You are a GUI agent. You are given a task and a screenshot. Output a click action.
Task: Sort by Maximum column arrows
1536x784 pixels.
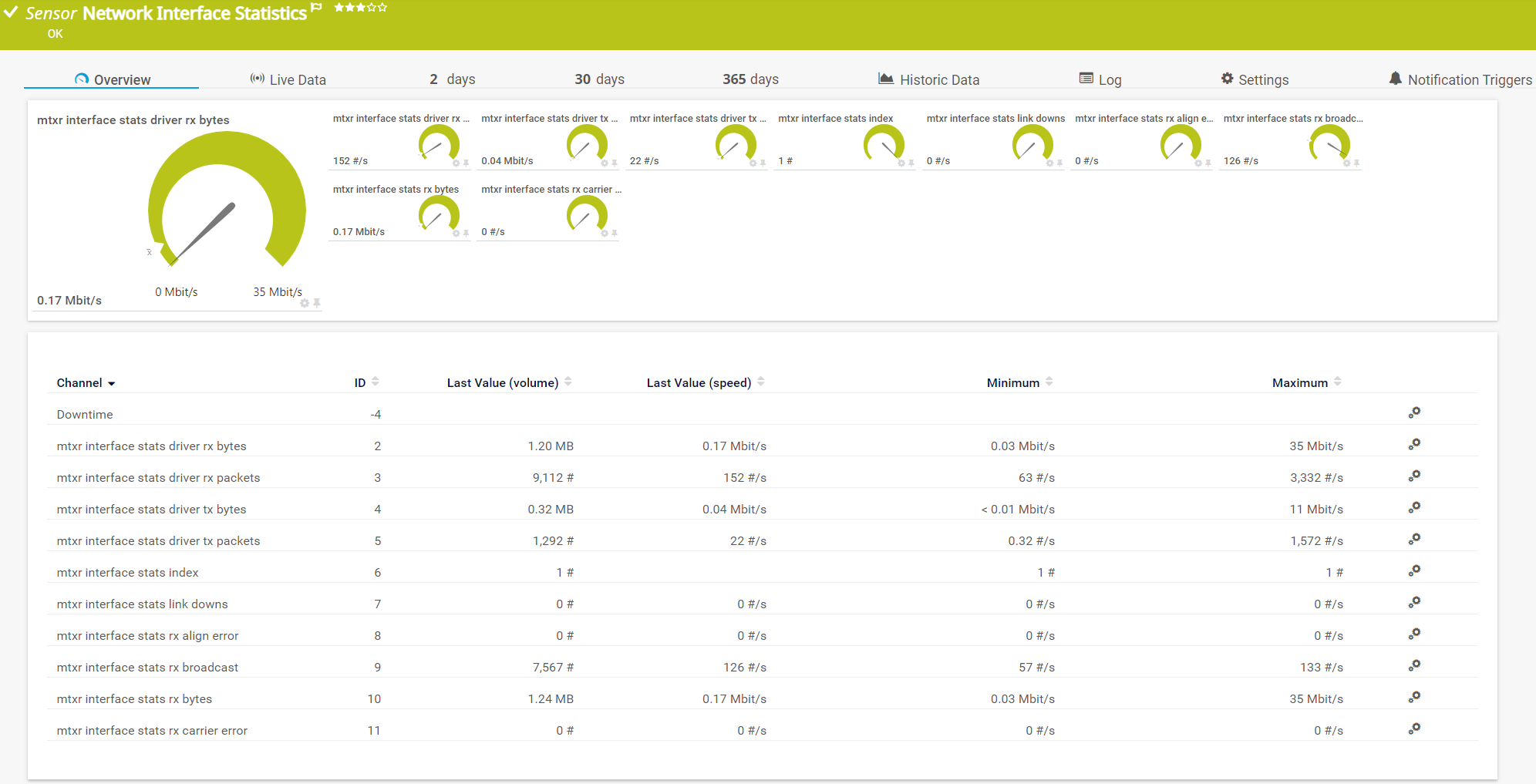coord(1337,382)
